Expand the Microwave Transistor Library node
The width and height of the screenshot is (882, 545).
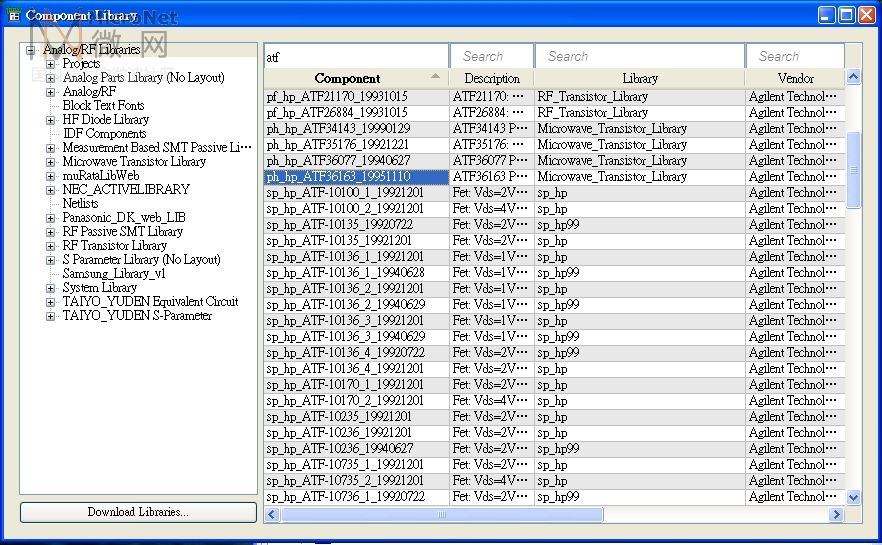tap(51, 162)
